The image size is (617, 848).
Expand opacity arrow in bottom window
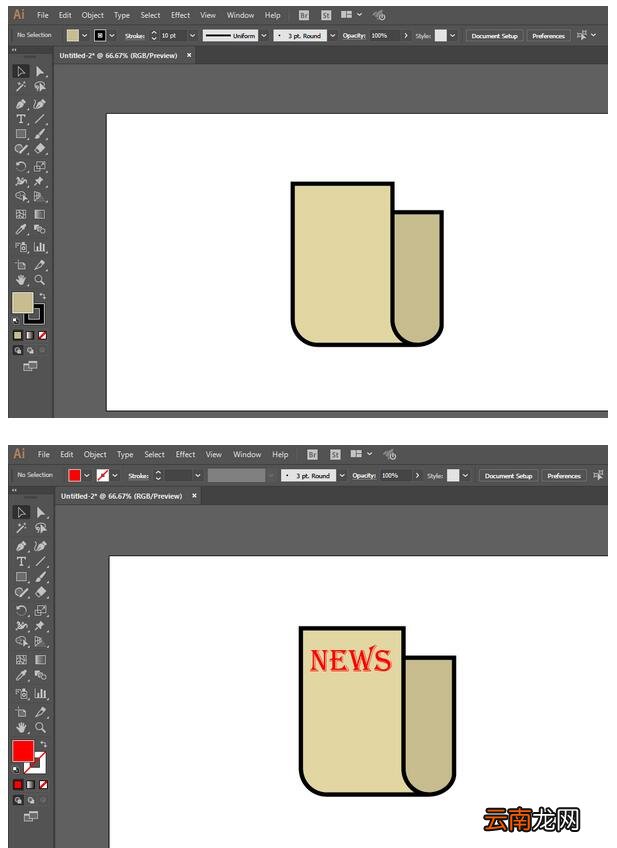click(417, 475)
